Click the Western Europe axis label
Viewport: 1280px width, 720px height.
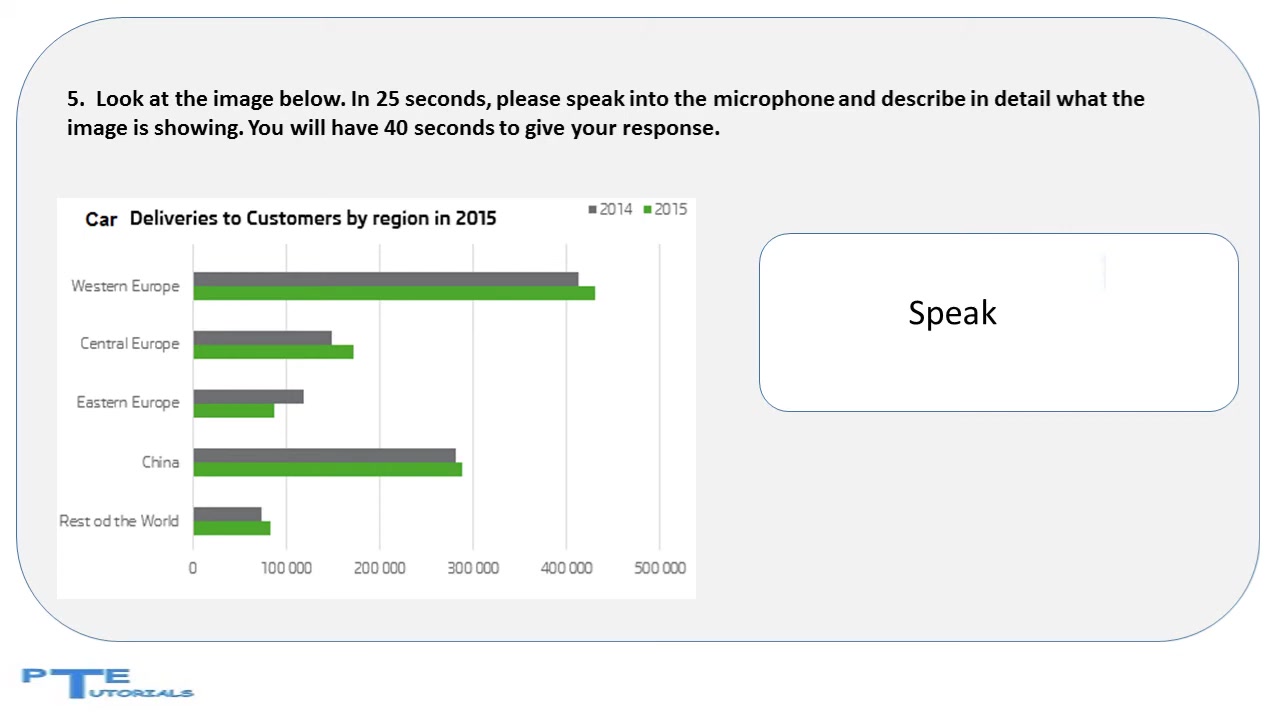pyautogui.click(x=125, y=286)
